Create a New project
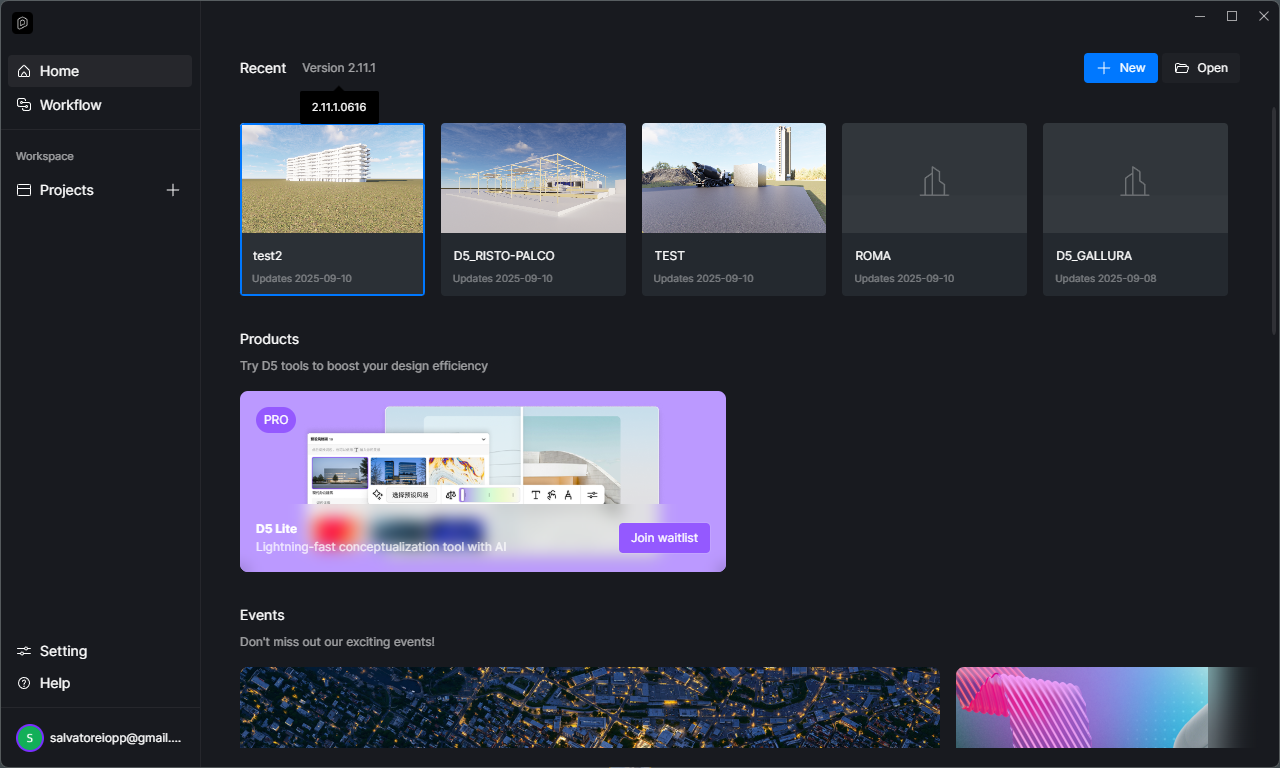 [x=1120, y=68]
